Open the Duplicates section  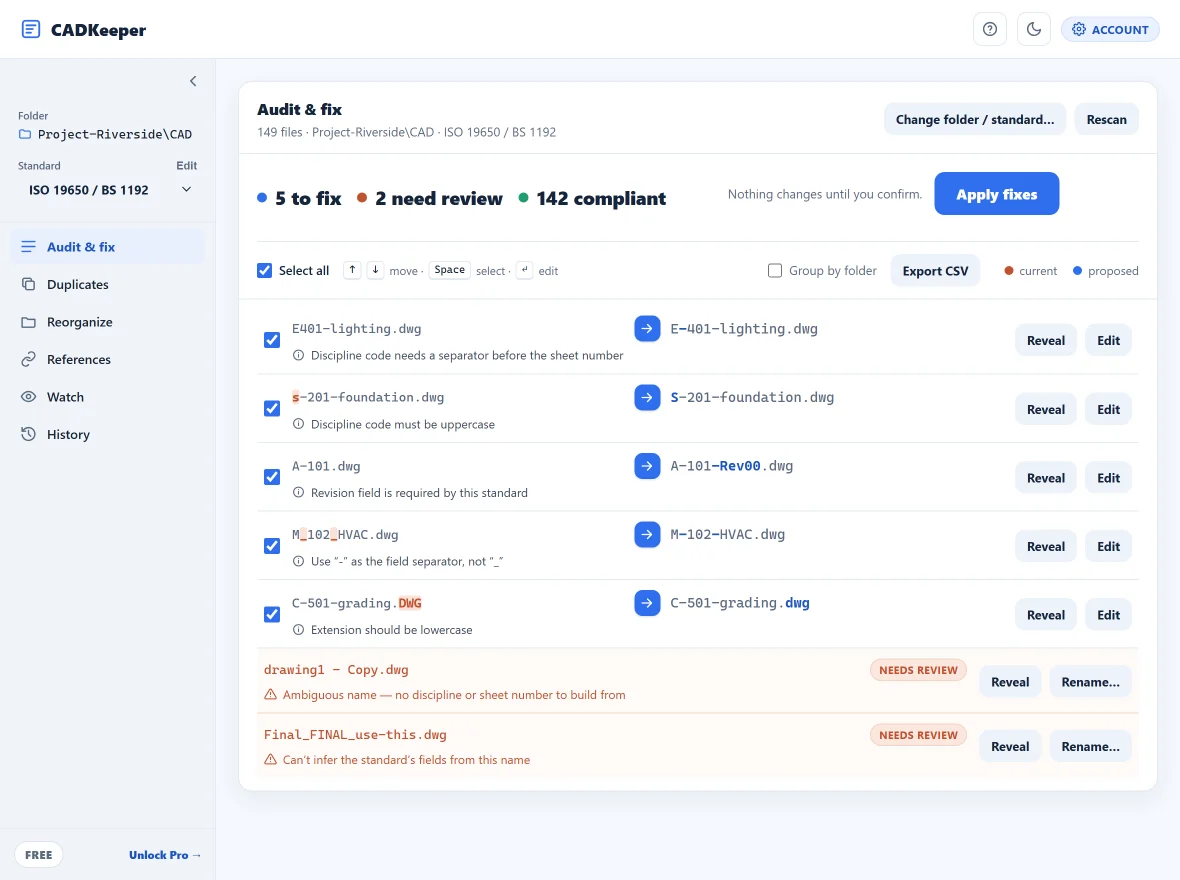click(107, 285)
